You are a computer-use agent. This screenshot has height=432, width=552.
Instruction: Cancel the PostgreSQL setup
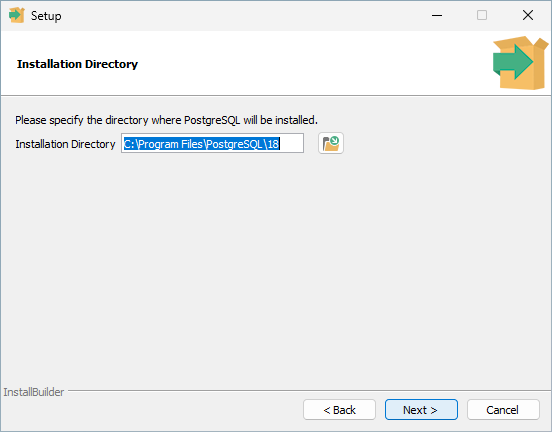point(503,409)
